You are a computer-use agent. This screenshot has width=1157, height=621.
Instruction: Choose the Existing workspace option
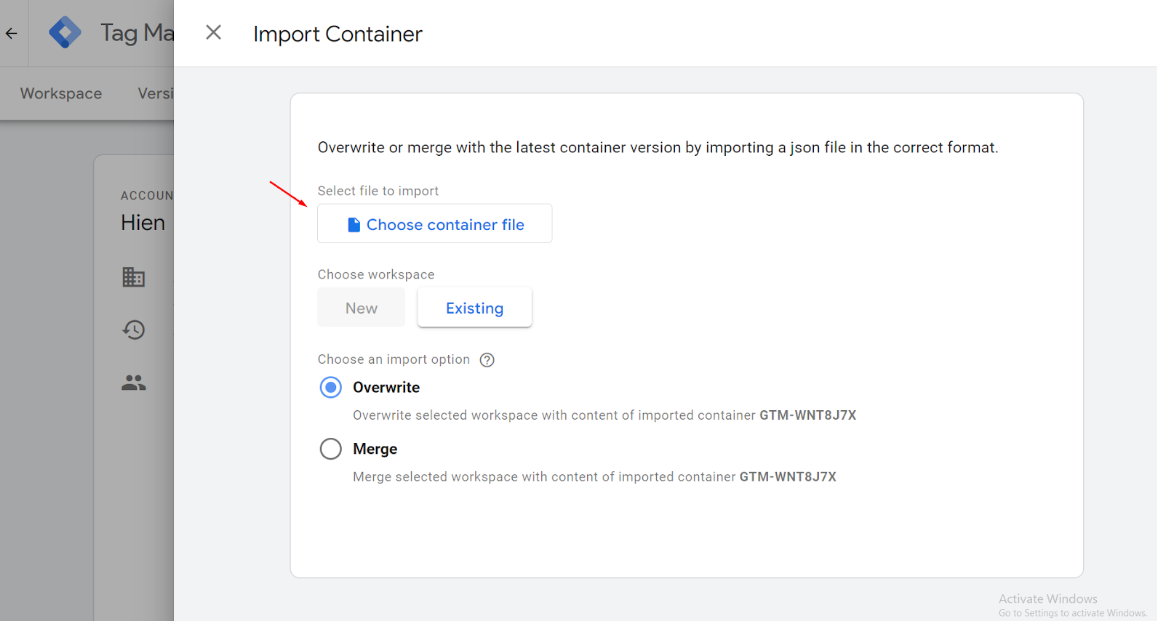pos(474,308)
